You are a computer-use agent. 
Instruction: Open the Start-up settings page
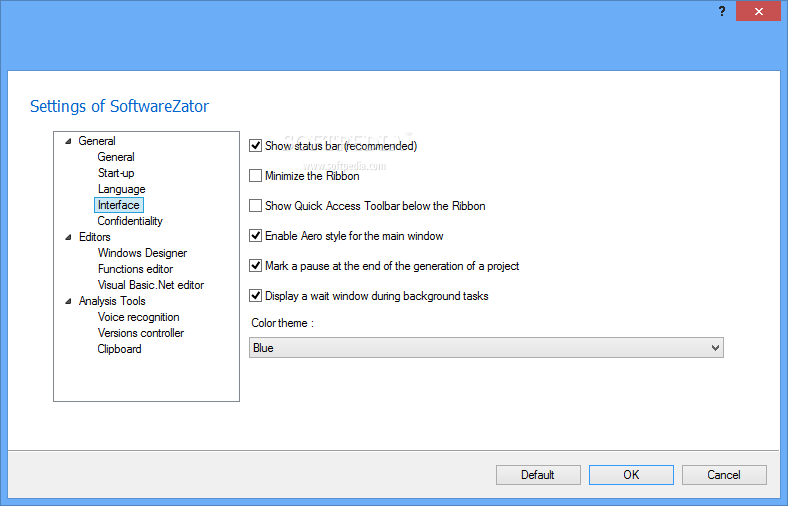coord(116,173)
